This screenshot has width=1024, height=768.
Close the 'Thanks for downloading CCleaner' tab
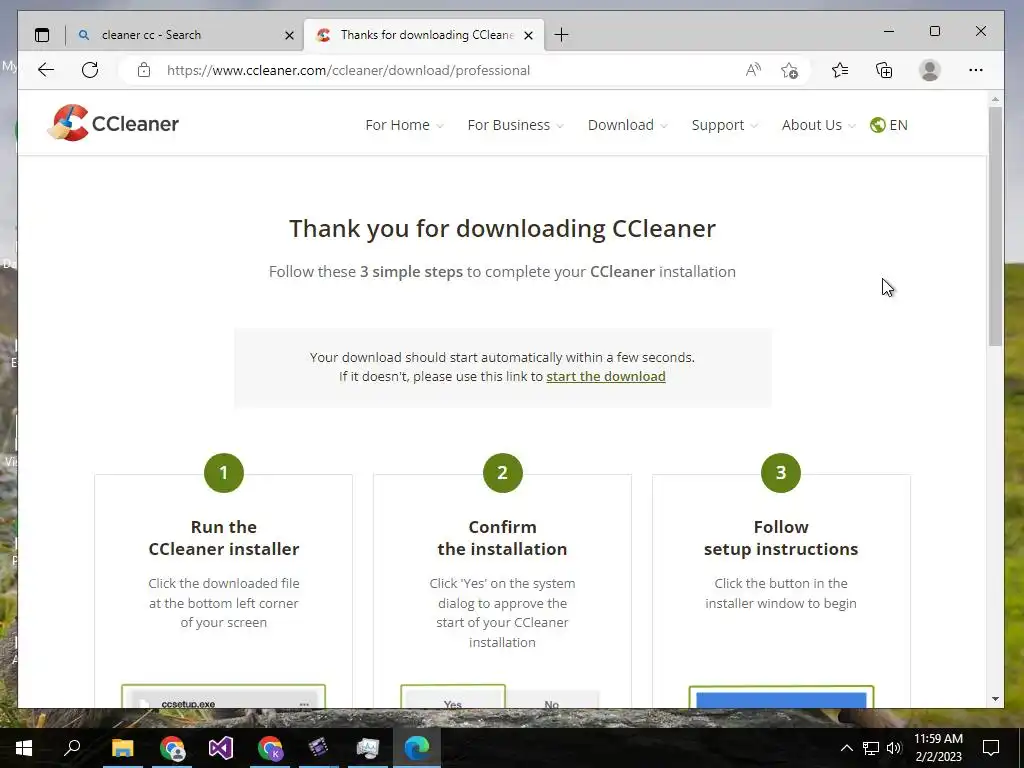(528, 35)
